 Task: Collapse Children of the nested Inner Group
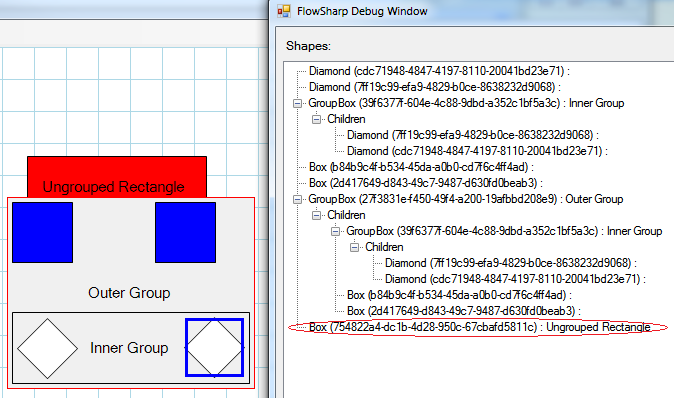[354, 247]
